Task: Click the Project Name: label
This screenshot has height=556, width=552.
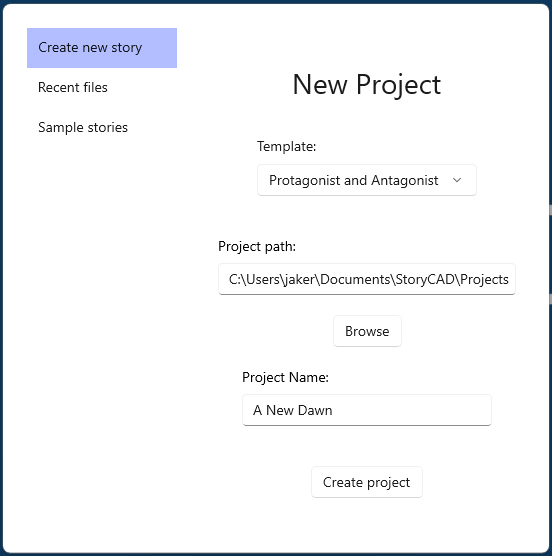Action: (x=285, y=377)
